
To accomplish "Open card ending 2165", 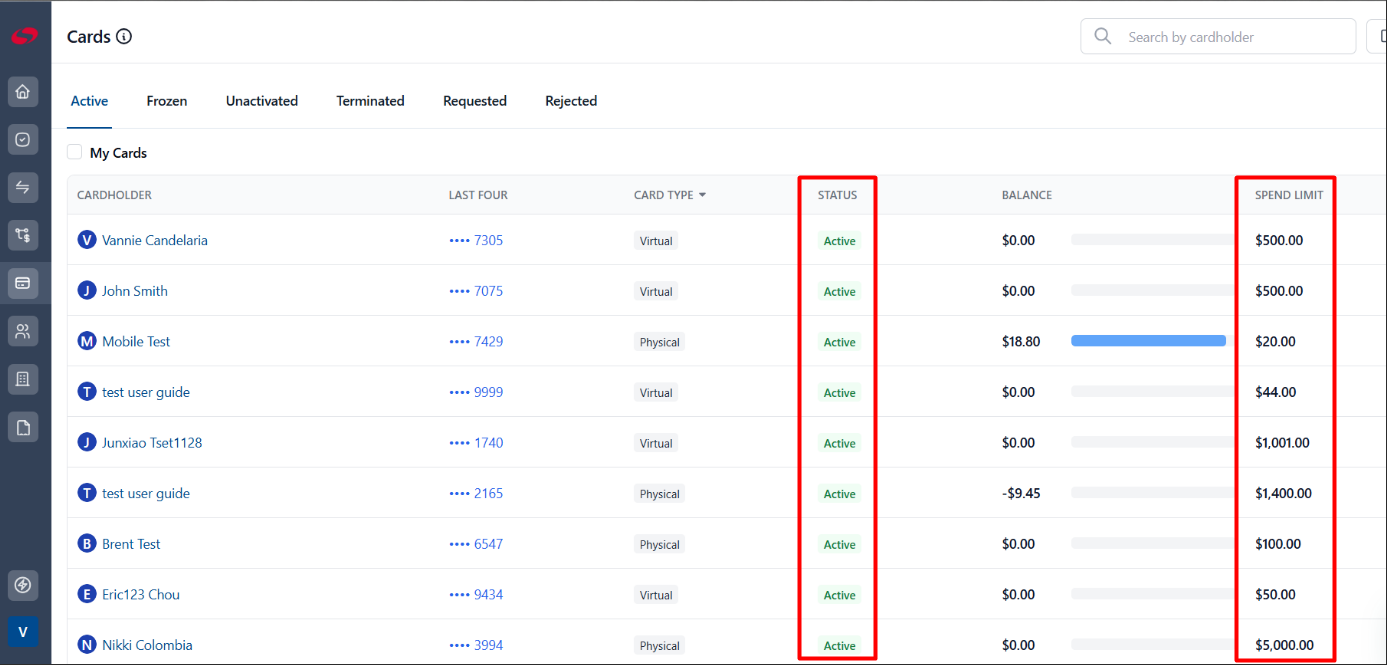I will coord(476,493).
